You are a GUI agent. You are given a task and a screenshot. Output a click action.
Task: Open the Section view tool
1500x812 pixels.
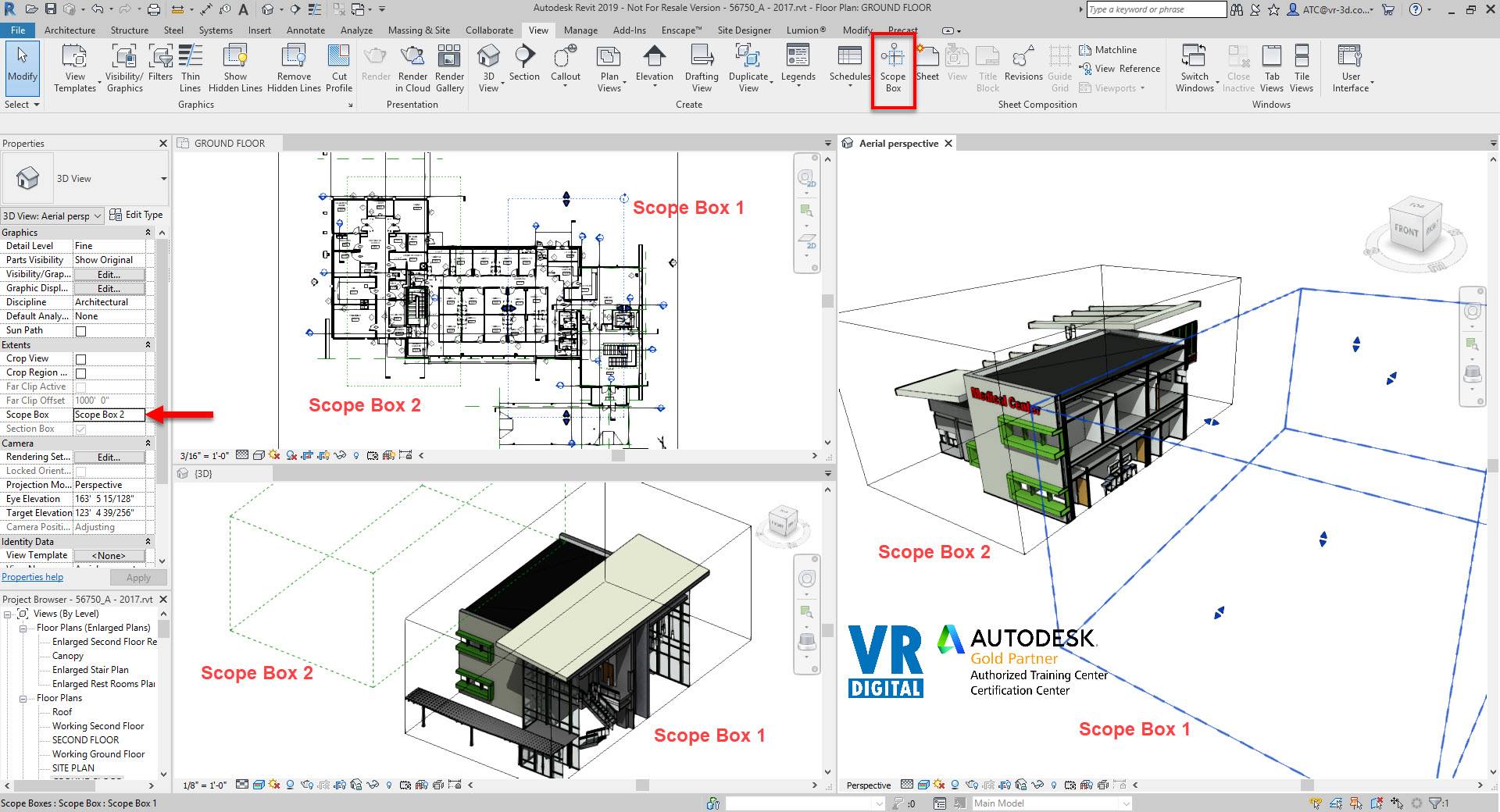point(524,63)
